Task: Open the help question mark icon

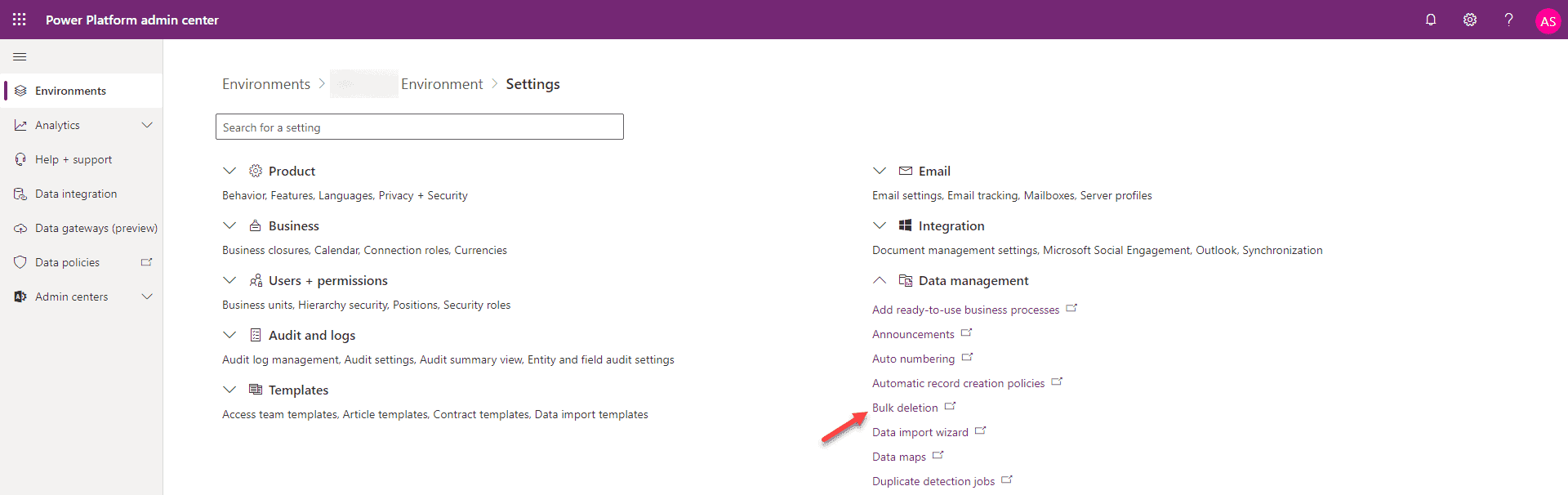Action: point(1508,20)
